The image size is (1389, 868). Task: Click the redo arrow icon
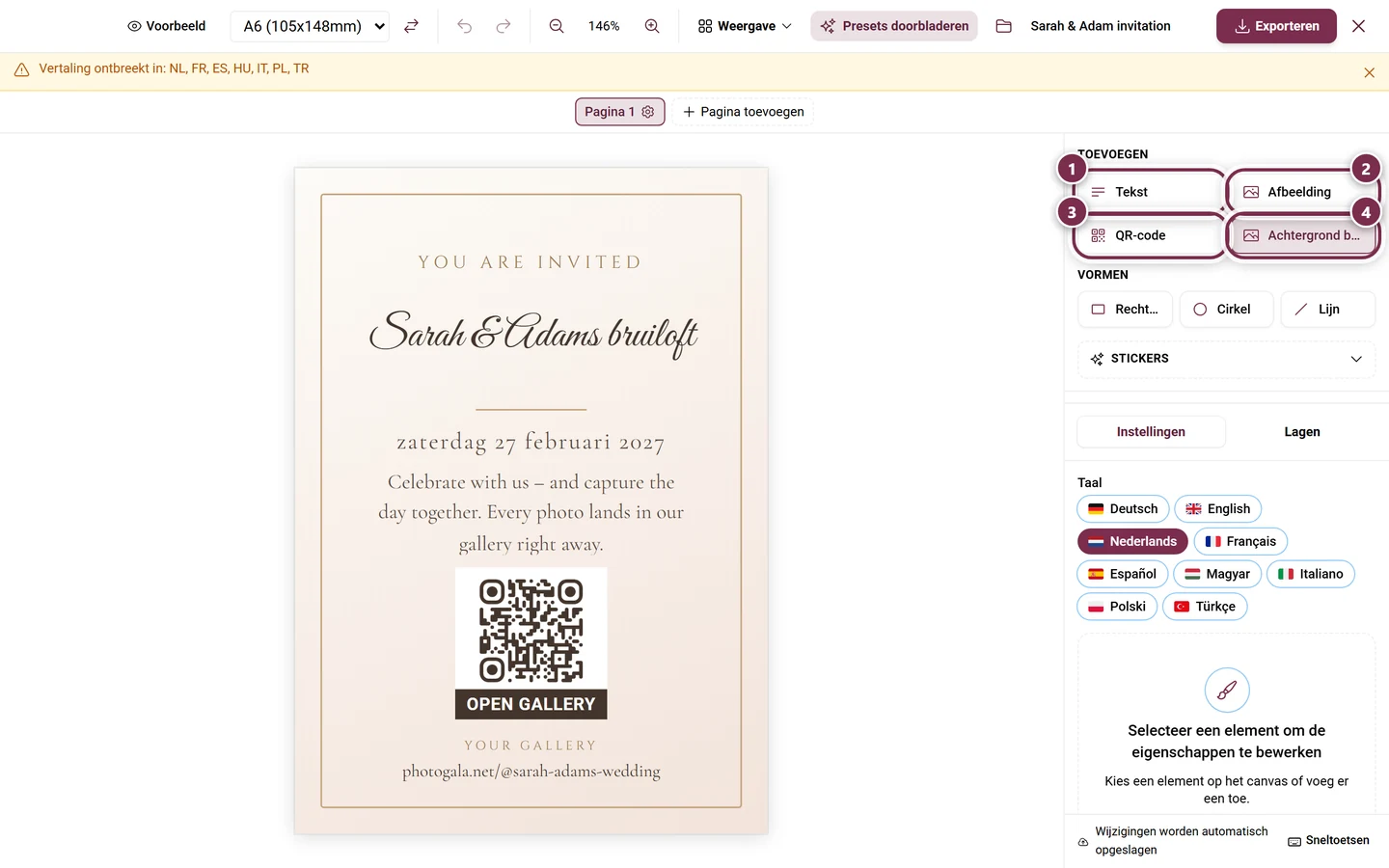[x=503, y=26]
